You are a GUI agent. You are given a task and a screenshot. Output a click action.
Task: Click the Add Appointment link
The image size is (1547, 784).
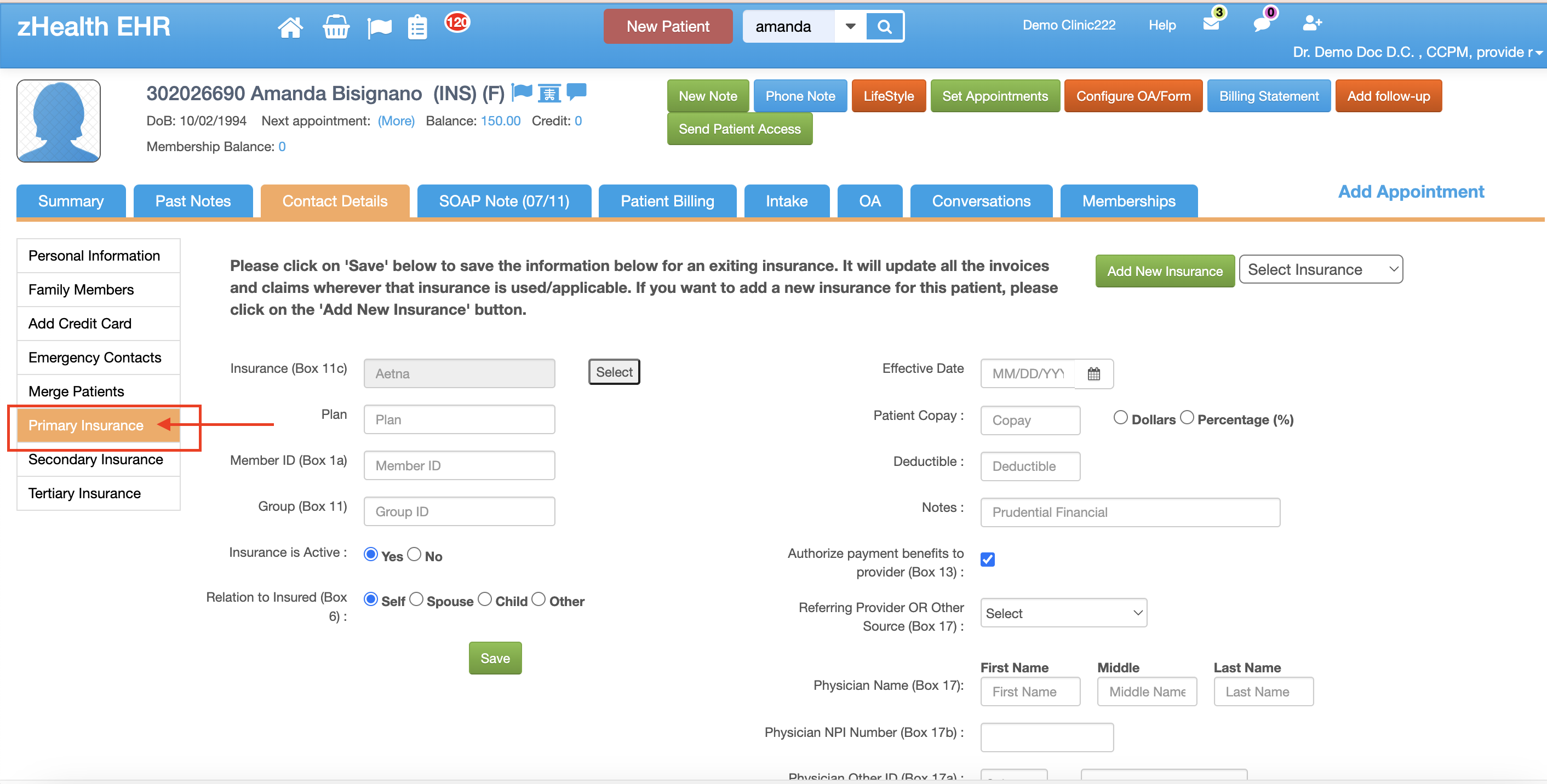pyautogui.click(x=1411, y=192)
